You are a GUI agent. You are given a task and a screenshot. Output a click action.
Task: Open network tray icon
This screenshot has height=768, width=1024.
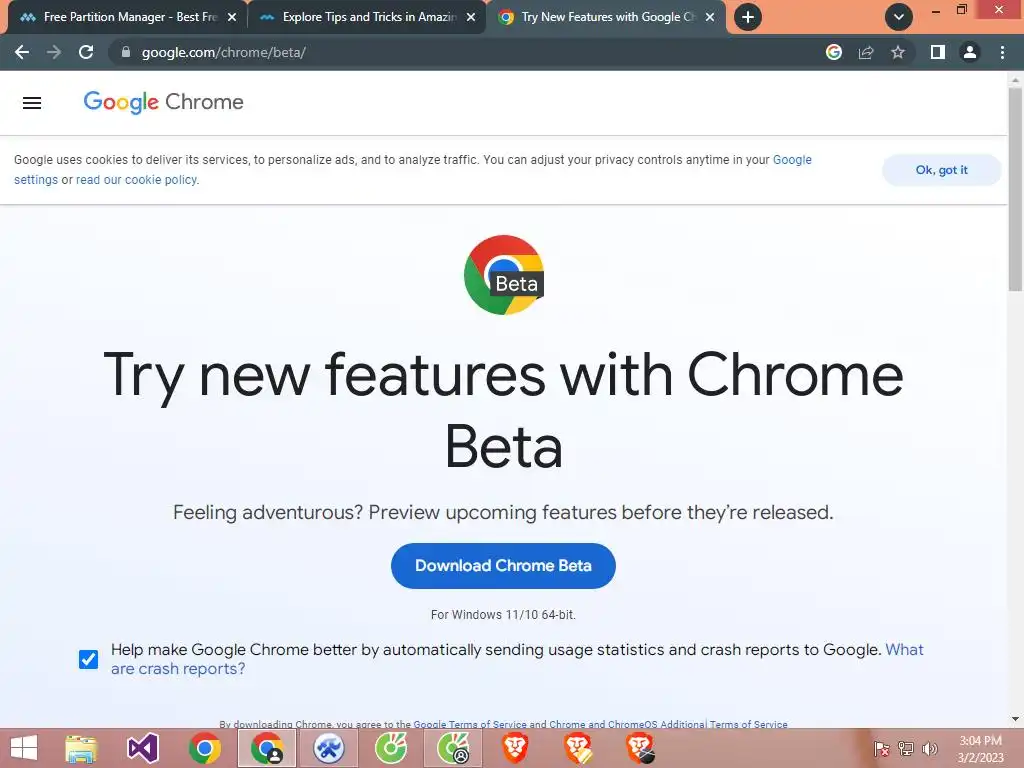(906, 748)
